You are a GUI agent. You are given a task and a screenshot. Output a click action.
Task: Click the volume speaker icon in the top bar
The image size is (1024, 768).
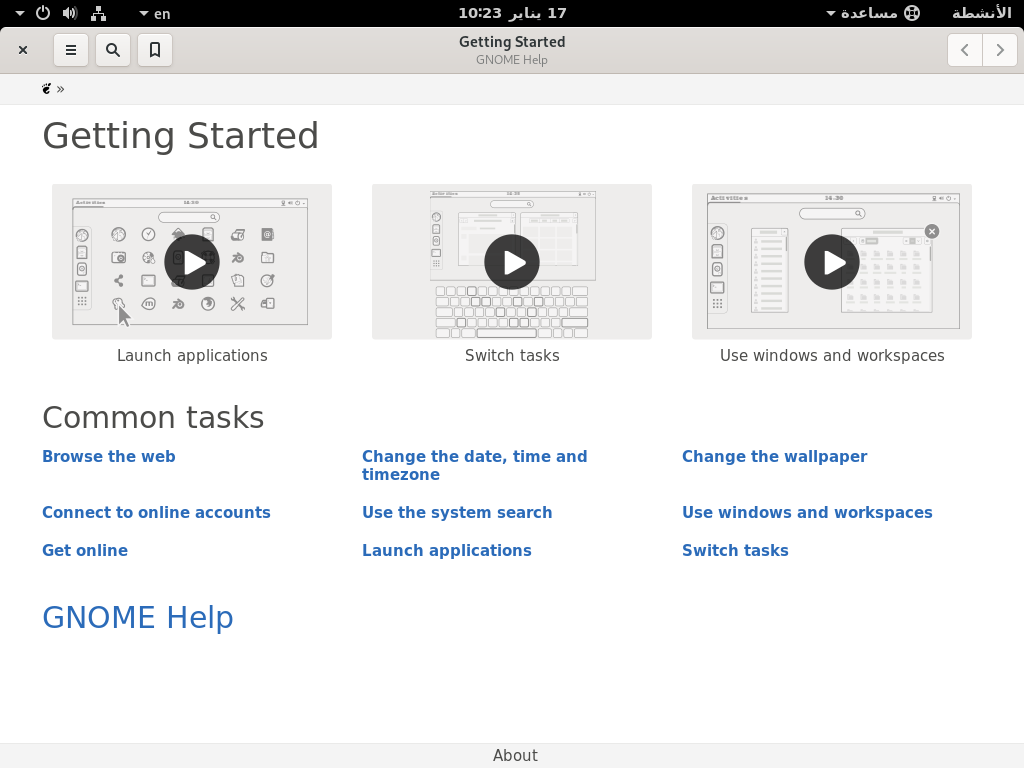(70, 13)
